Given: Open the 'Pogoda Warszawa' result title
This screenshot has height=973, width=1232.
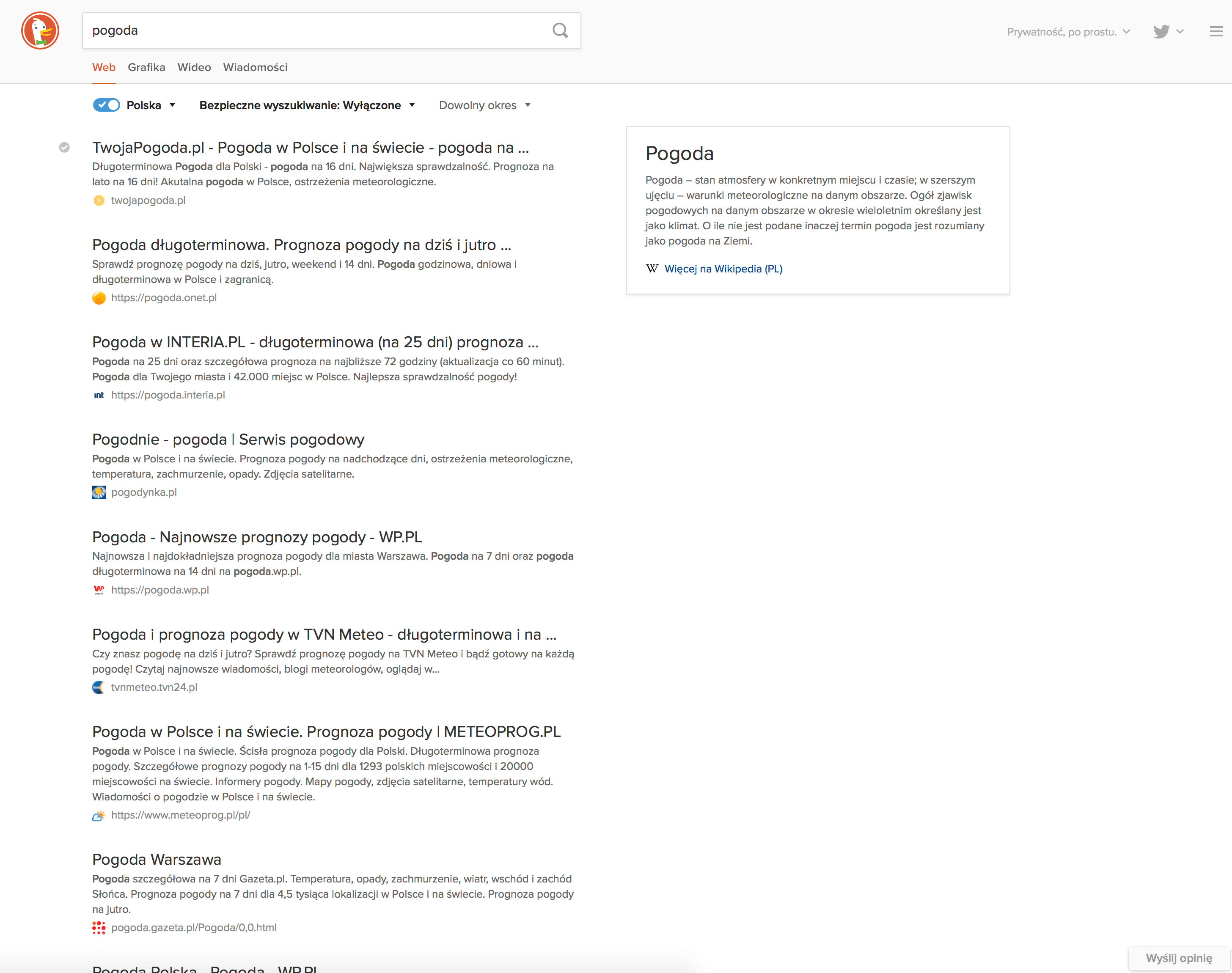Looking at the screenshot, I should click(157, 860).
